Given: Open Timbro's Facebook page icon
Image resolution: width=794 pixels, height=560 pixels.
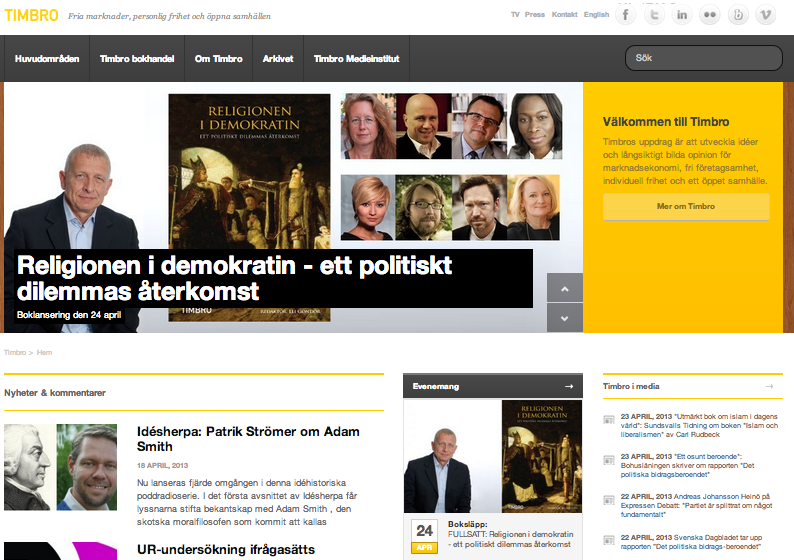Looking at the screenshot, I should click(625, 15).
